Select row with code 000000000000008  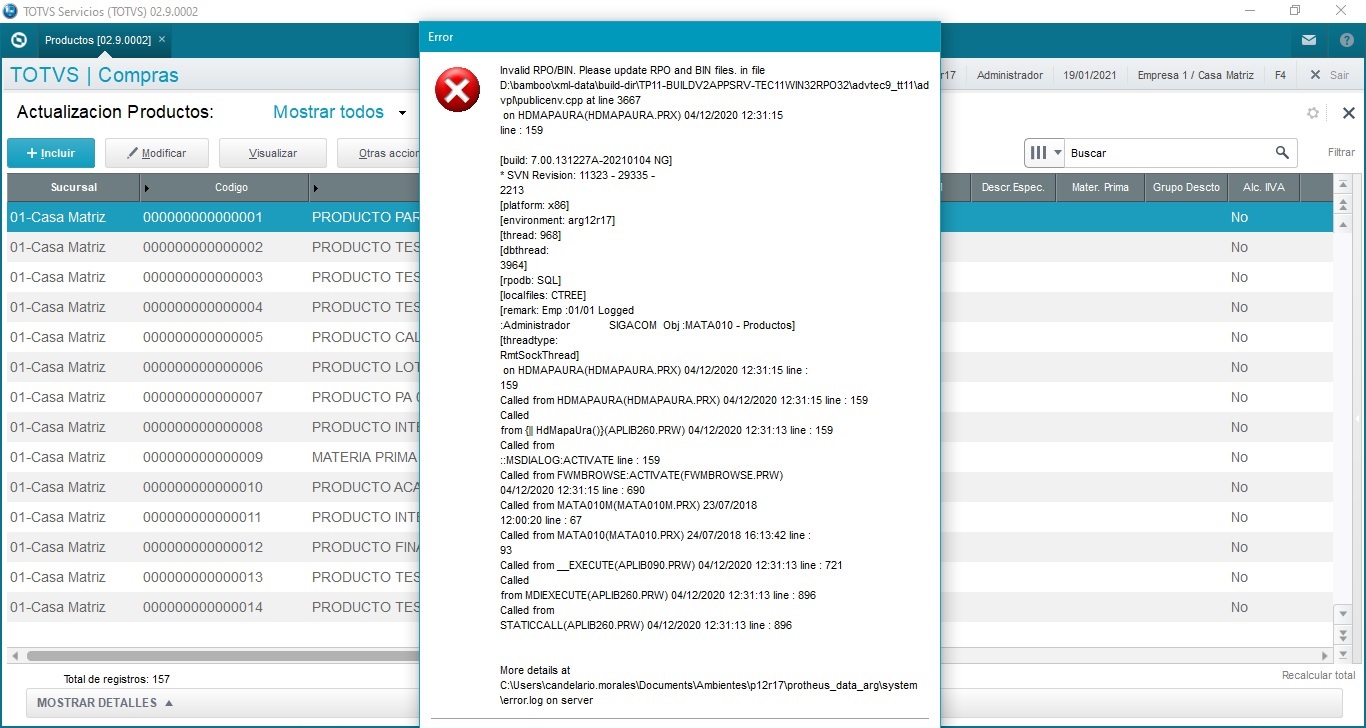coord(670,427)
